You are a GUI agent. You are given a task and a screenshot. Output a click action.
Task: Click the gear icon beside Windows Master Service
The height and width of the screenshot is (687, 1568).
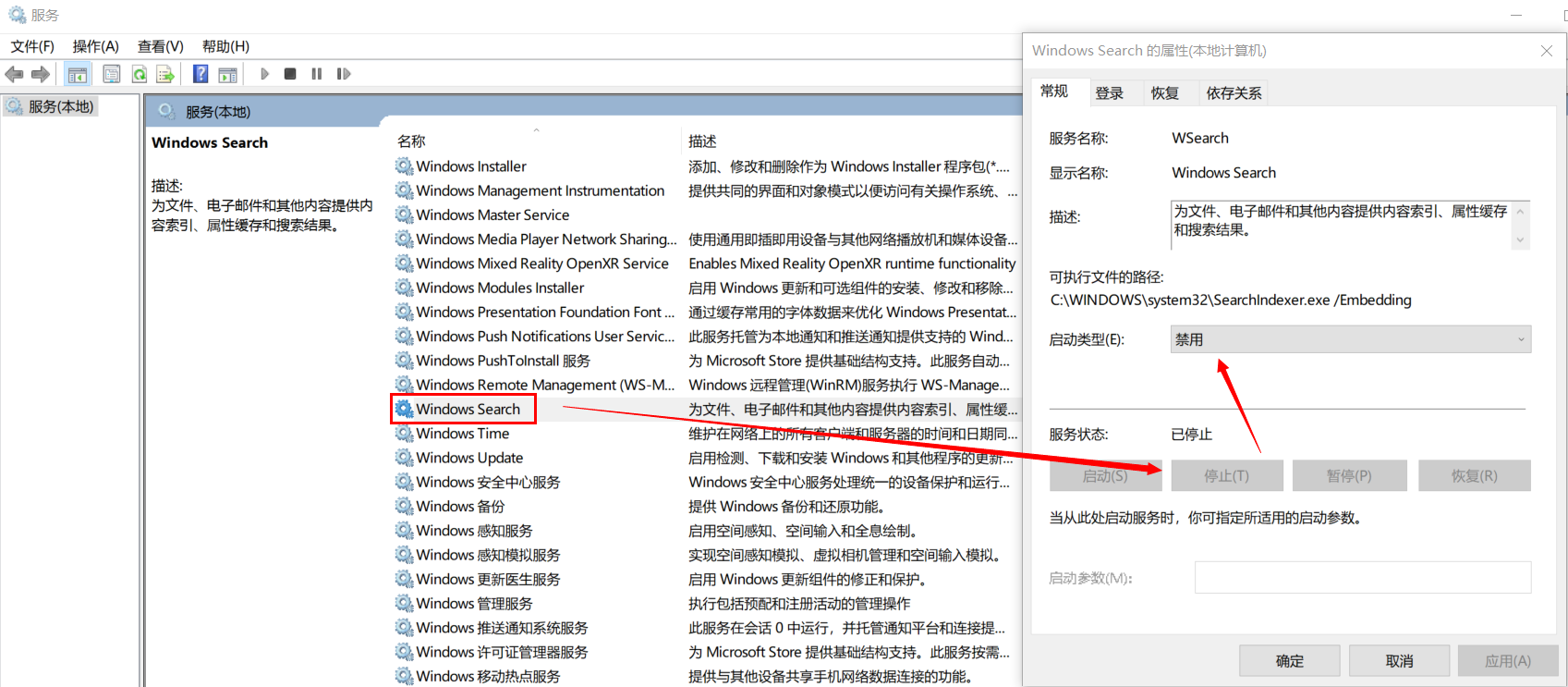(404, 215)
